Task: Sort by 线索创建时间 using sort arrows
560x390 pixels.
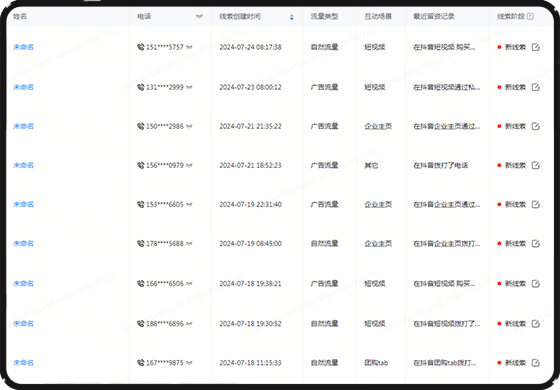Action: click(292, 17)
